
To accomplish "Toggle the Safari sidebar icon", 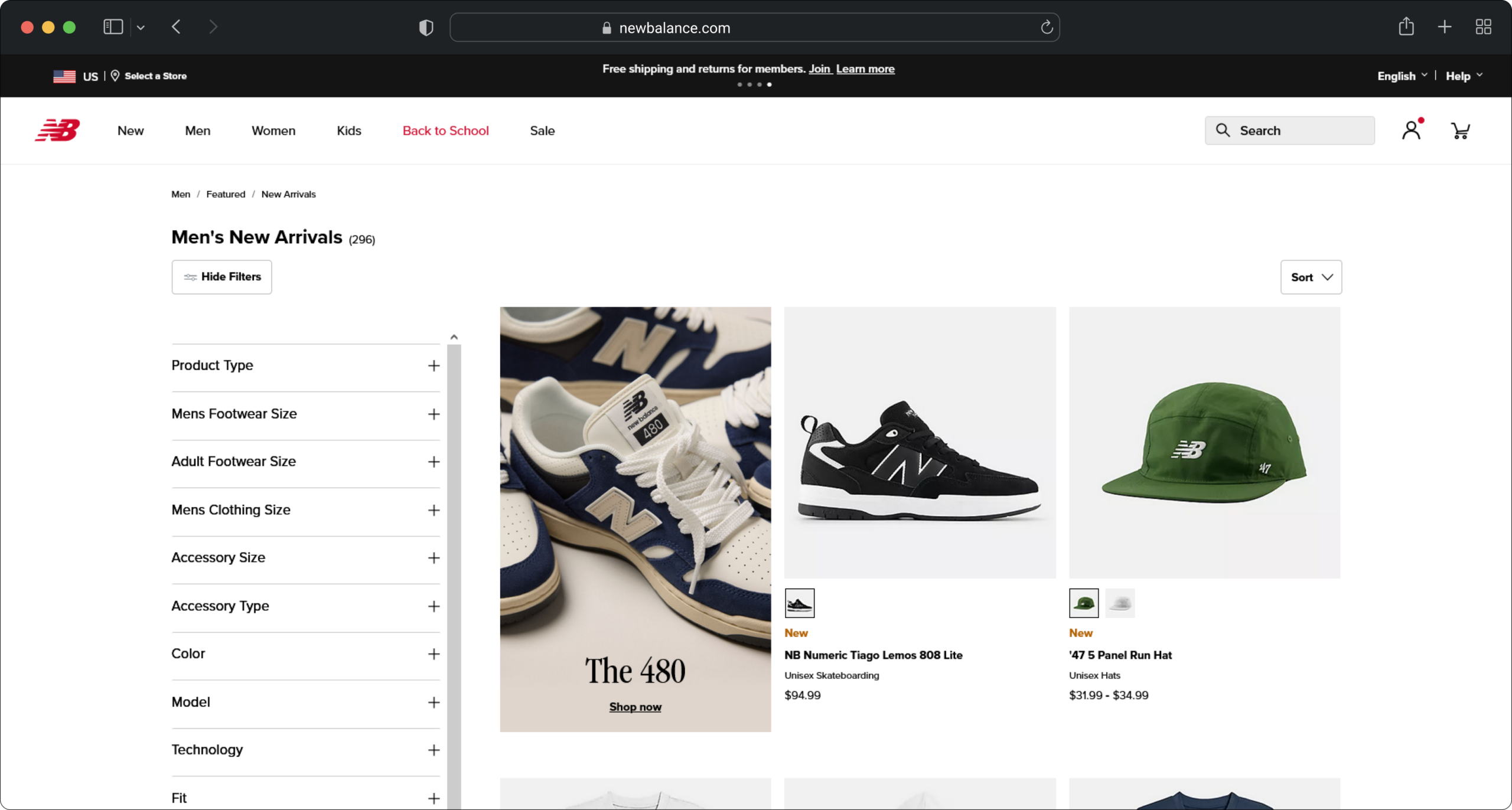I will point(113,27).
